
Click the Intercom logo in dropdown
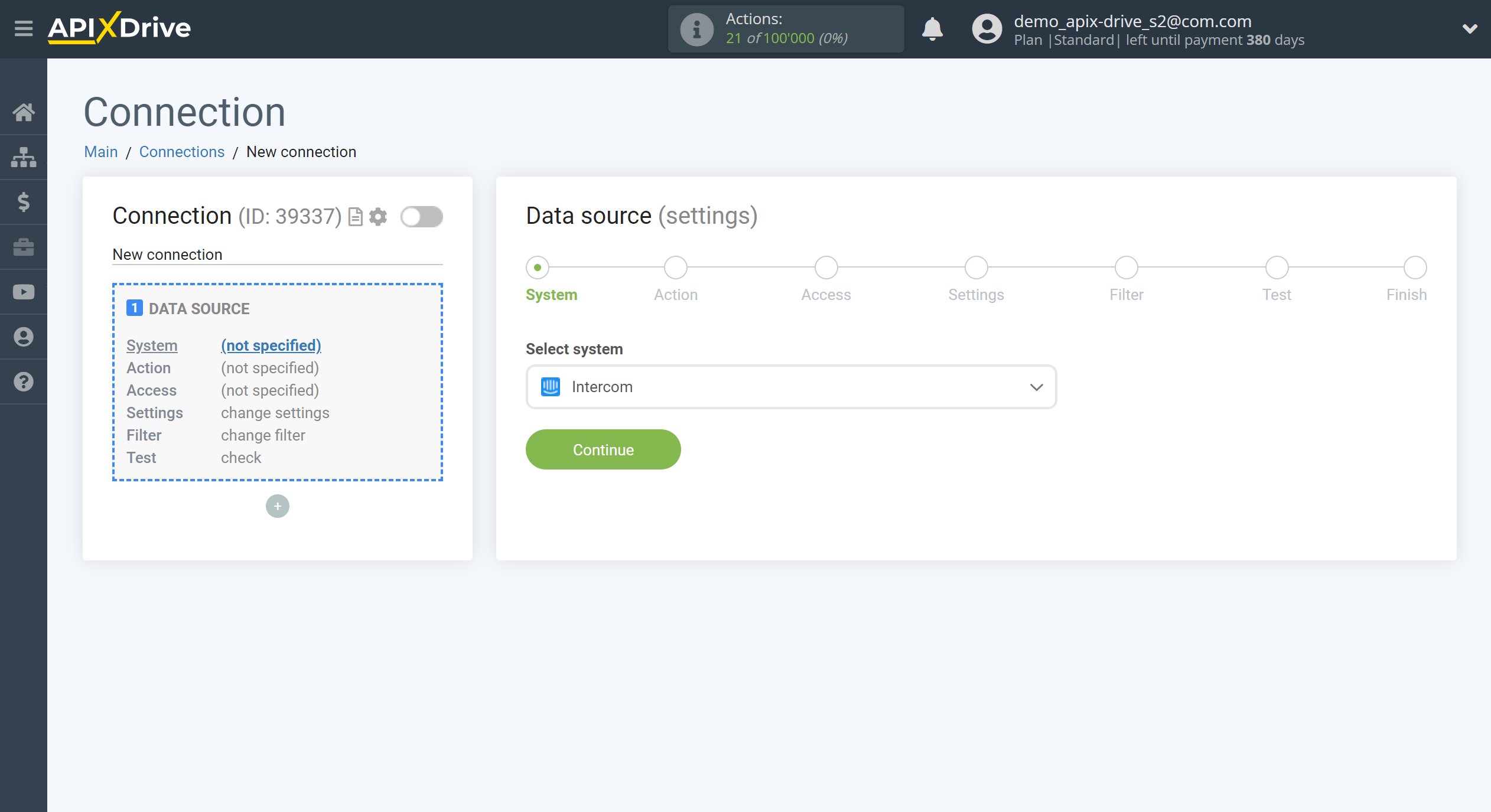551,387
